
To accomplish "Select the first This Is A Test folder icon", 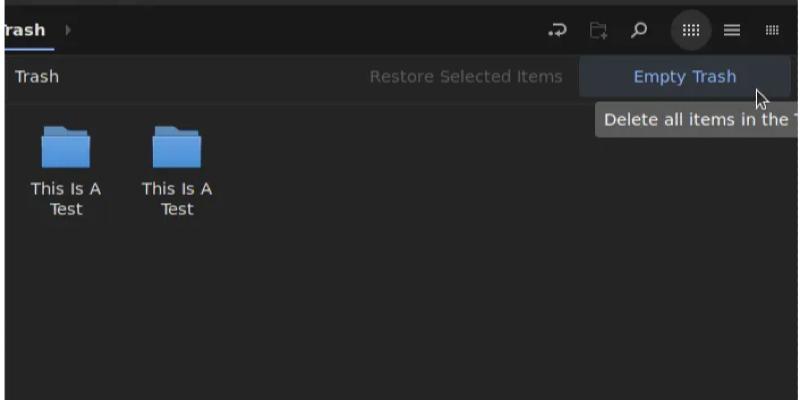I will 66,147.
